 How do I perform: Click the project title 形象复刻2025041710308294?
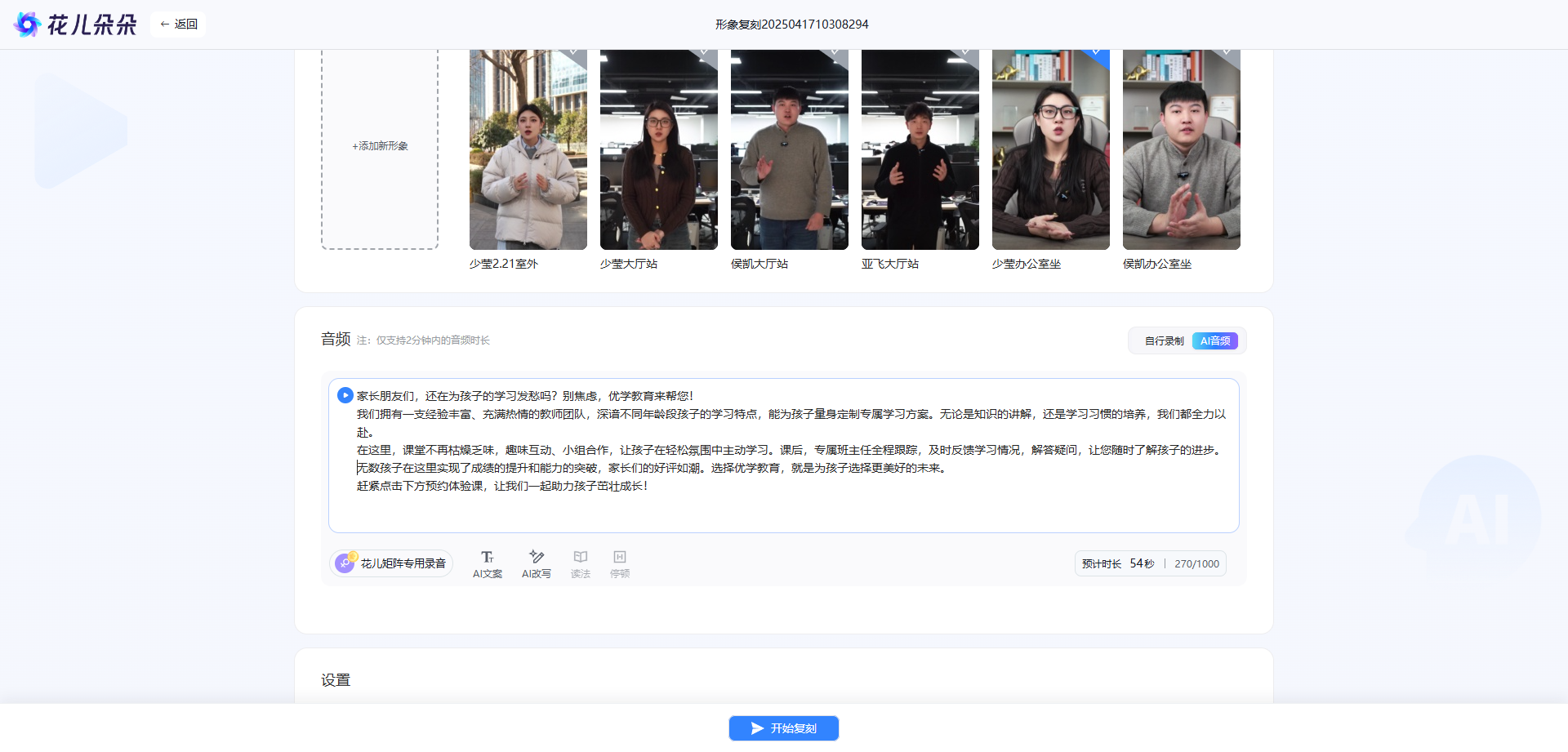791,24
